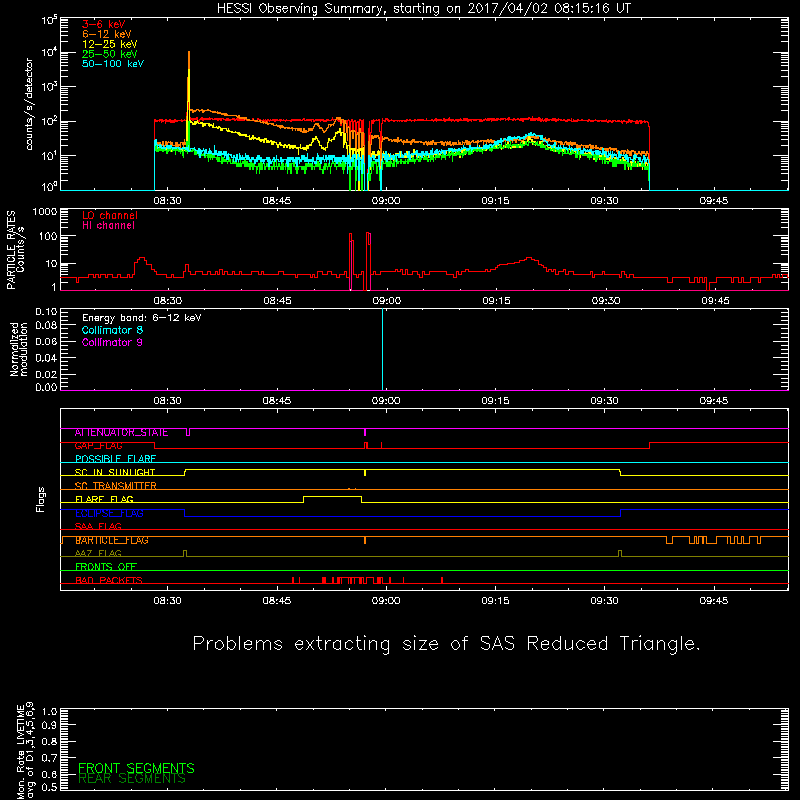Viewport: 800px width, 800px height.
Task: Click the 08:45 tick label under the particle rates plot
Action: (278, 301)
